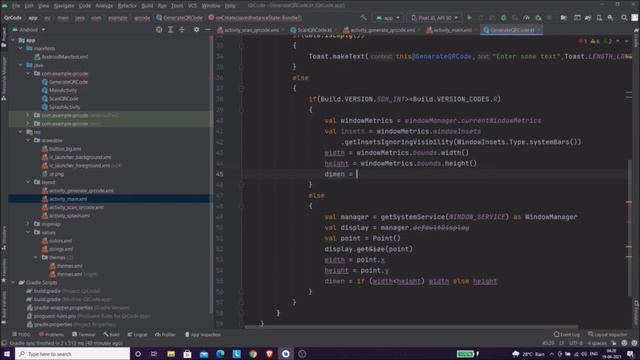The width and height of the screenshot is (640, 360).
Task: Open the Terminal tool window
Action: coord(83,334)
